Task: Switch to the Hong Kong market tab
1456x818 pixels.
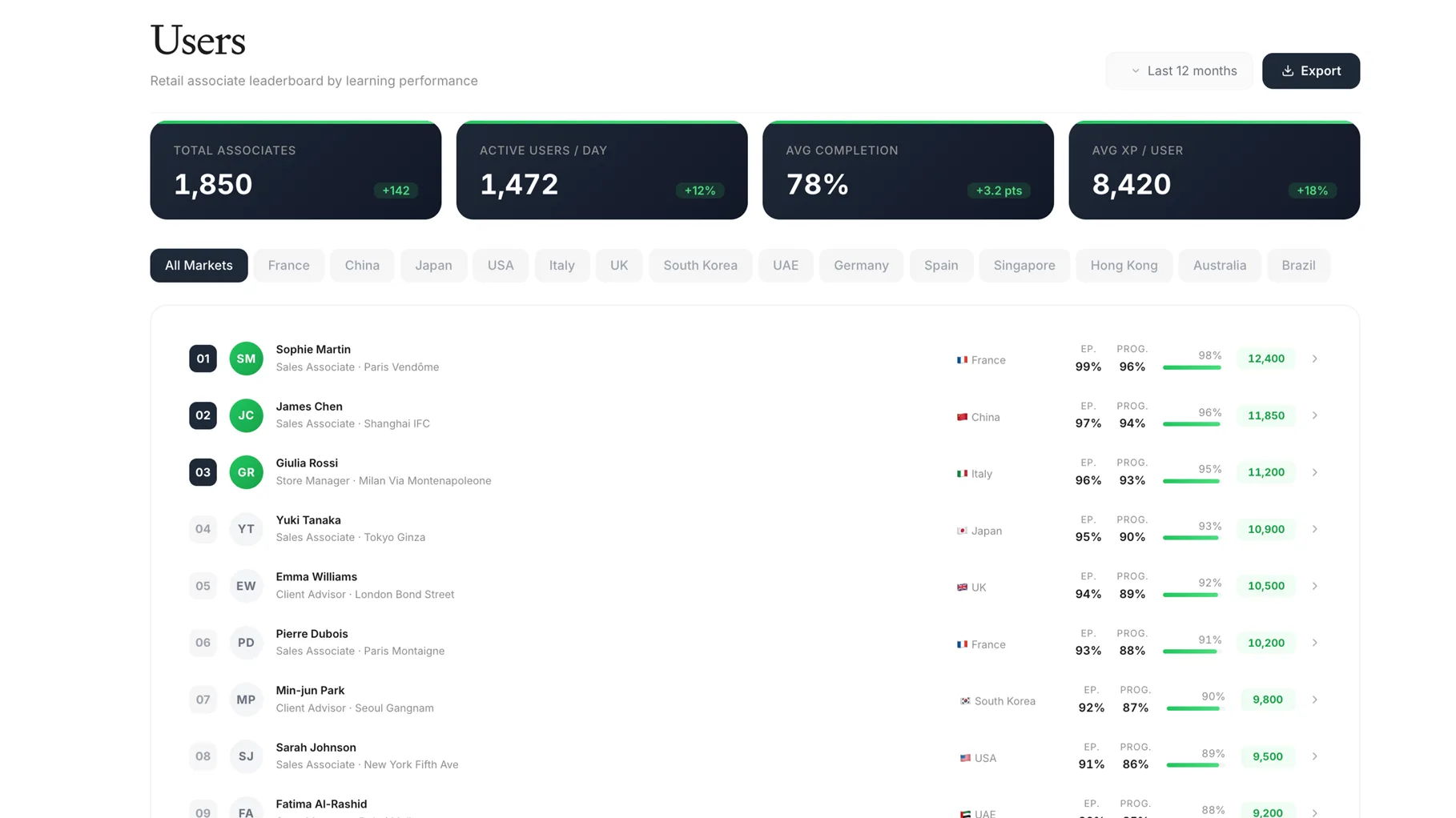Action: click(1123, 266)
